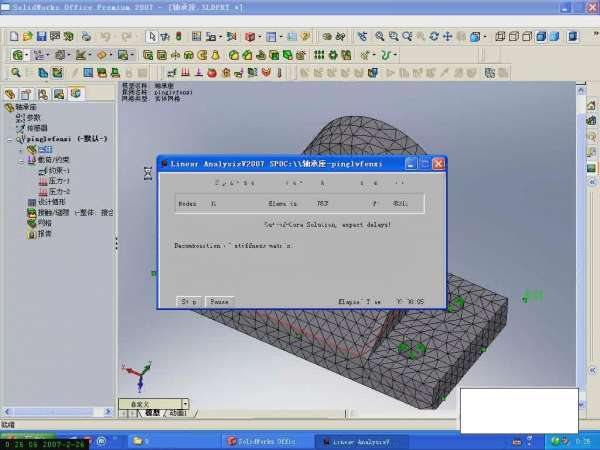Viewport: 600px width, 450px height.
Task: Click the traffic light Rebuild icon
Action: 179,36
